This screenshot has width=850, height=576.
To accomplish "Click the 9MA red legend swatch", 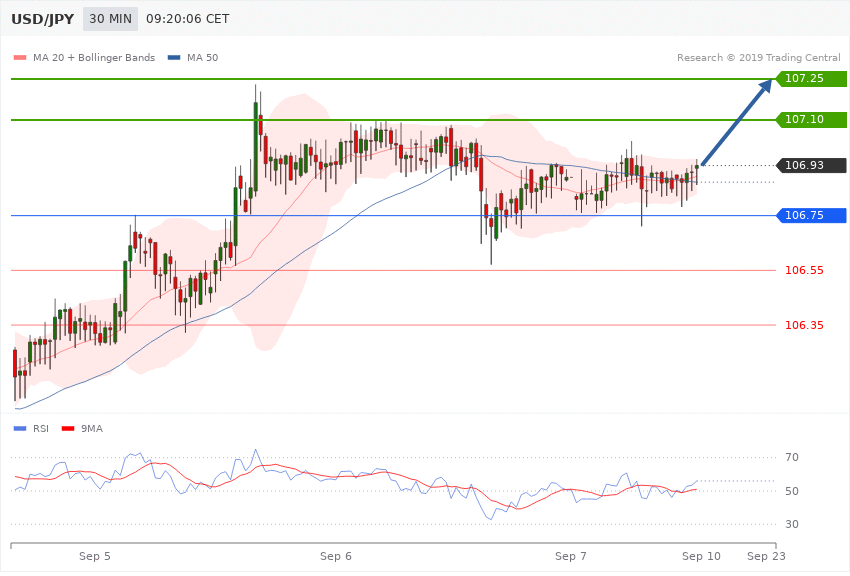I will [68, 429].
